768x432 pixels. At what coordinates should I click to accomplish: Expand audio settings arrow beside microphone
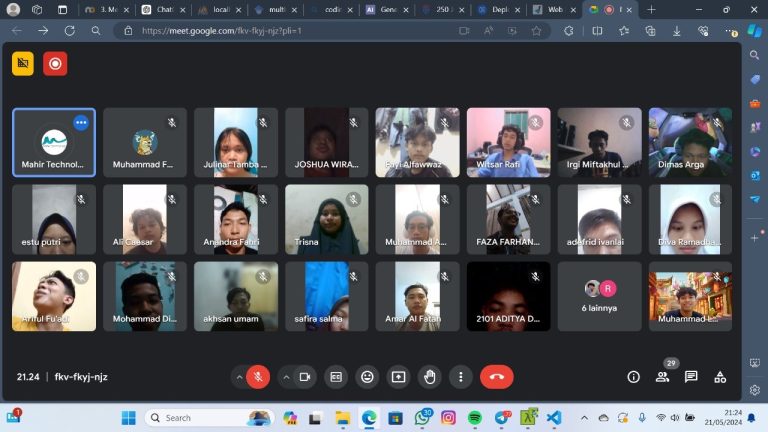[238, 377]
